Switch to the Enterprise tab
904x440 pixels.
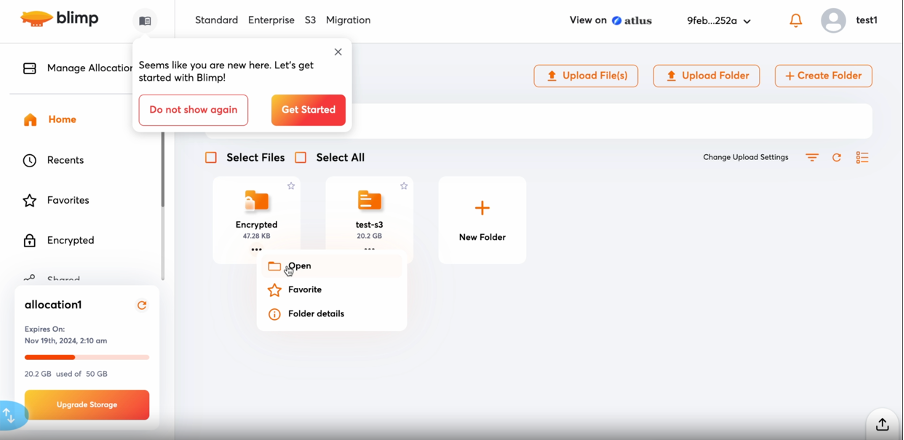[271, 20]
